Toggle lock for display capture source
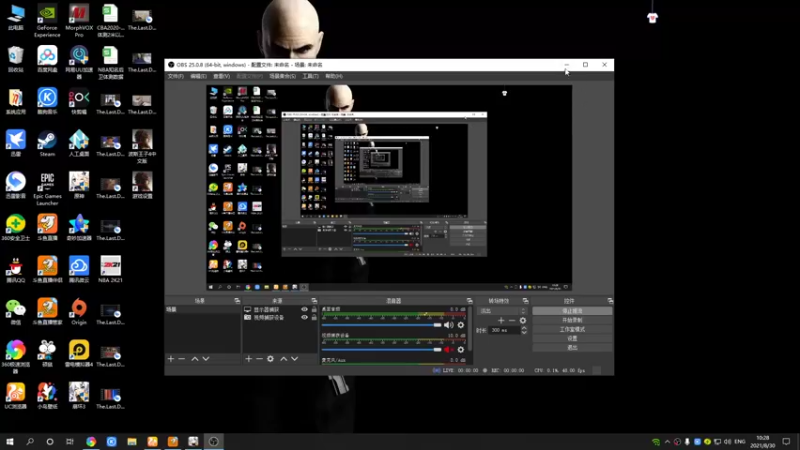This screenshot has width=800, height=450. tap(314, 309)
